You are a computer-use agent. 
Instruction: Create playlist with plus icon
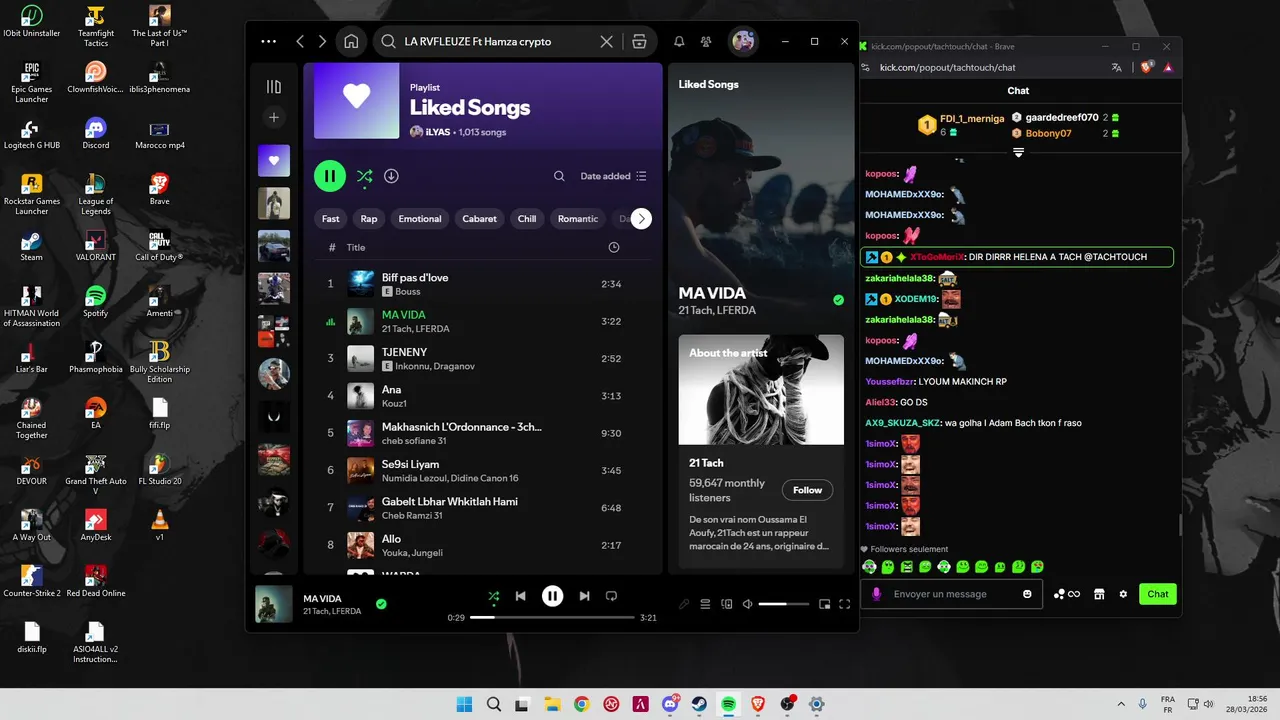point(274,117)
